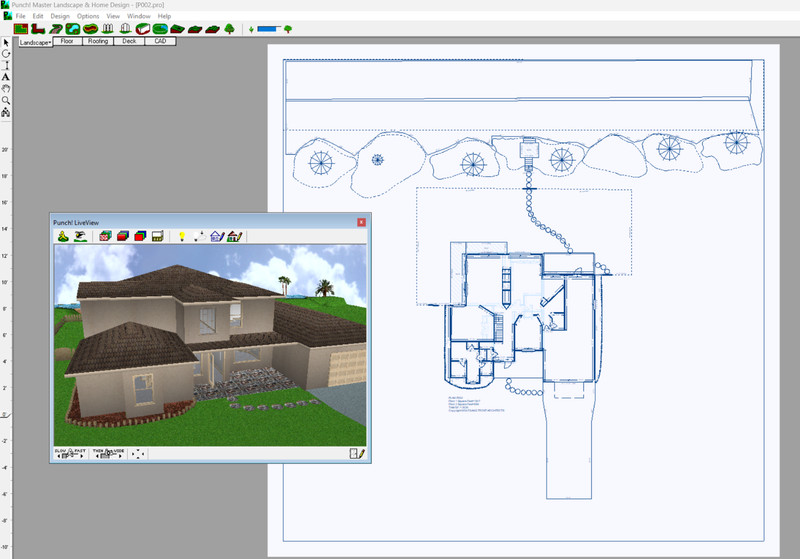The width and height of the screenshot is (800, 559).
Task: Select the second terrain slope tool icon
Action: tap(195, 29)
